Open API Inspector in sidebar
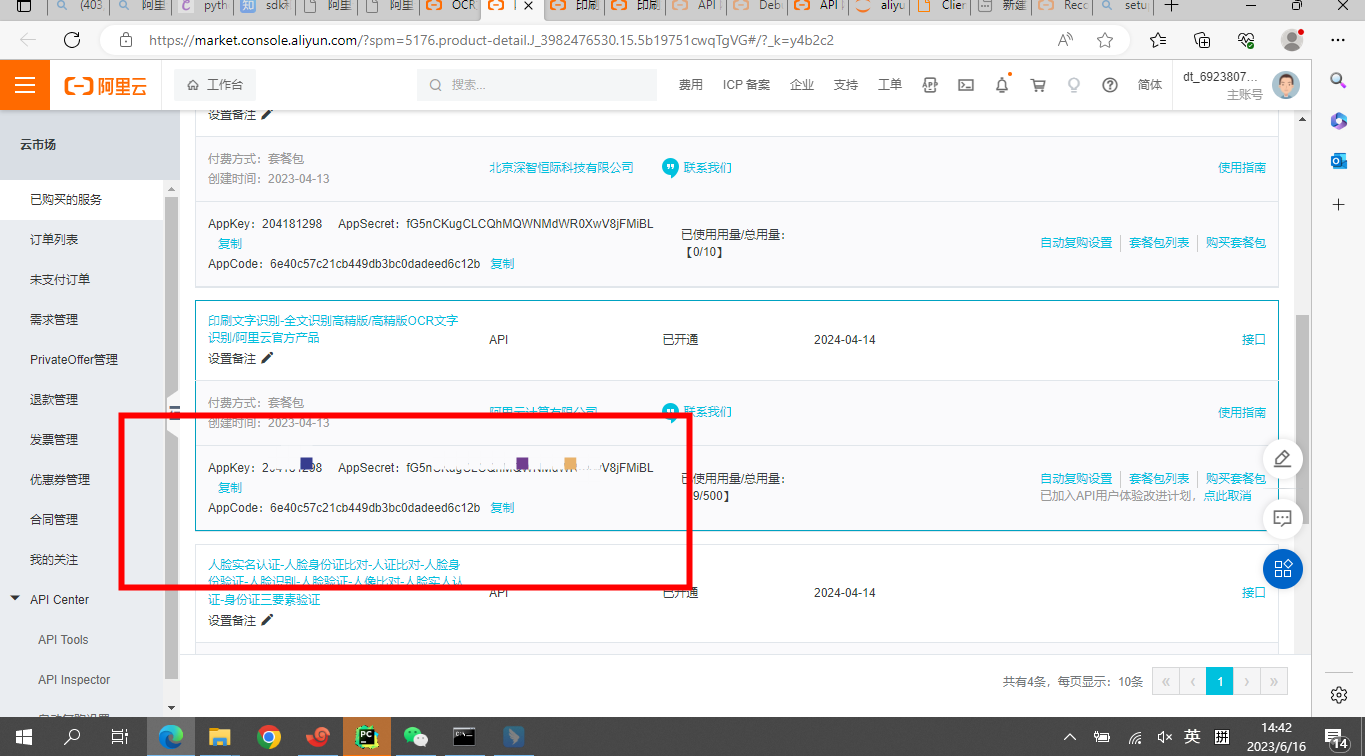The height and width of the screenshot is (756, 1365). click(74, 680)
